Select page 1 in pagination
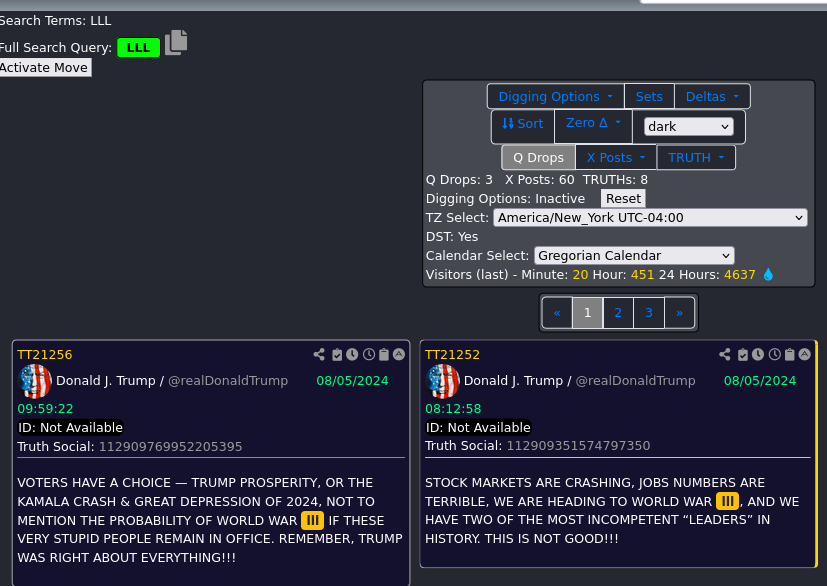827x586 pixels. coord(587,313)
